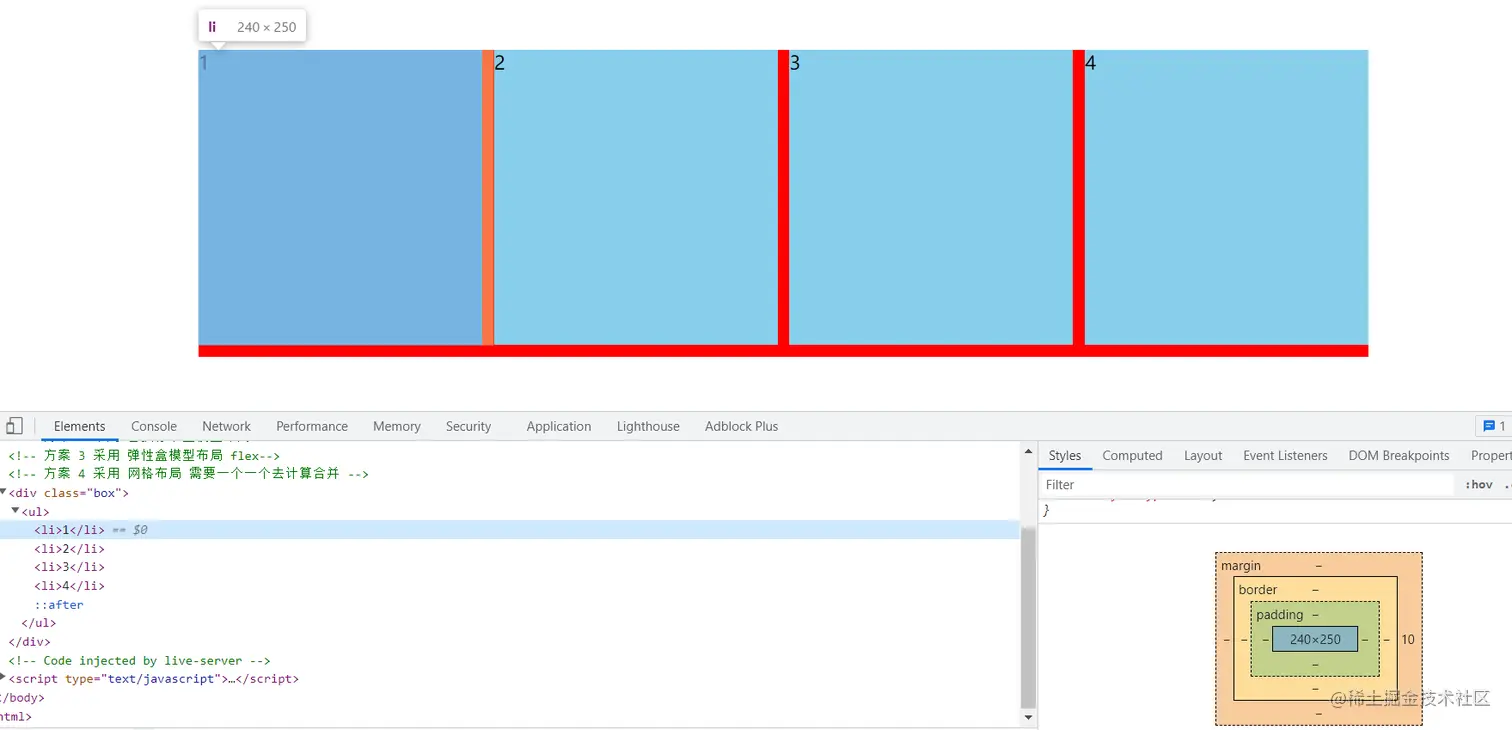Select the 方案 4 网格布局 comment line
The height and width of the screenshot is (730, 1512).
188,474
